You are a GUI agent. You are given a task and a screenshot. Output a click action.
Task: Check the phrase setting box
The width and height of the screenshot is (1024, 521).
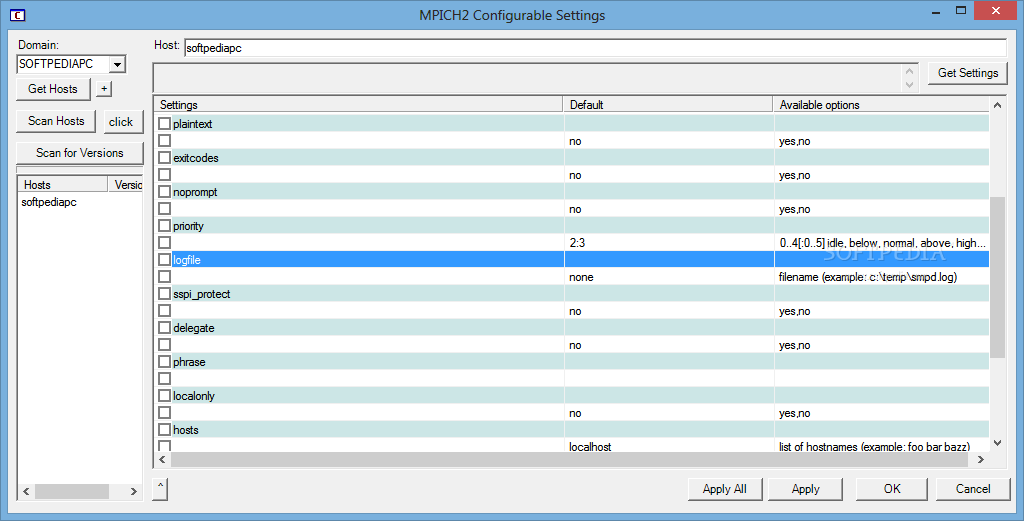[x=165, y=362]
